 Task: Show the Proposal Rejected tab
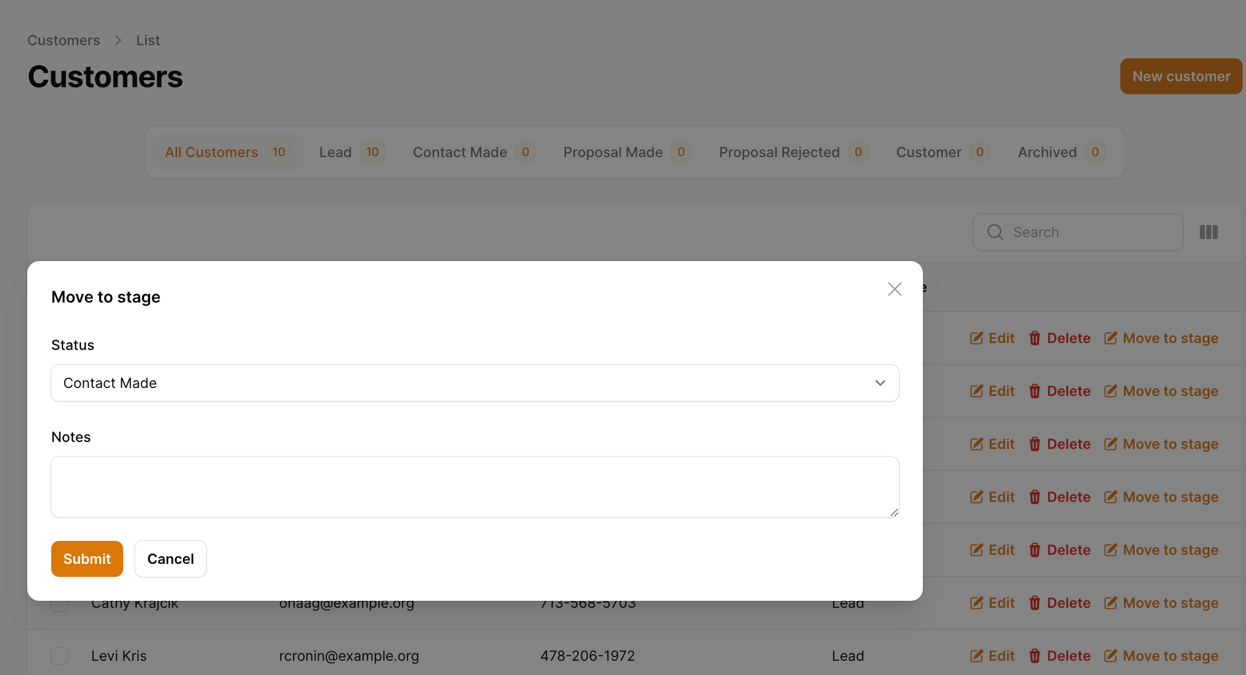792,152
